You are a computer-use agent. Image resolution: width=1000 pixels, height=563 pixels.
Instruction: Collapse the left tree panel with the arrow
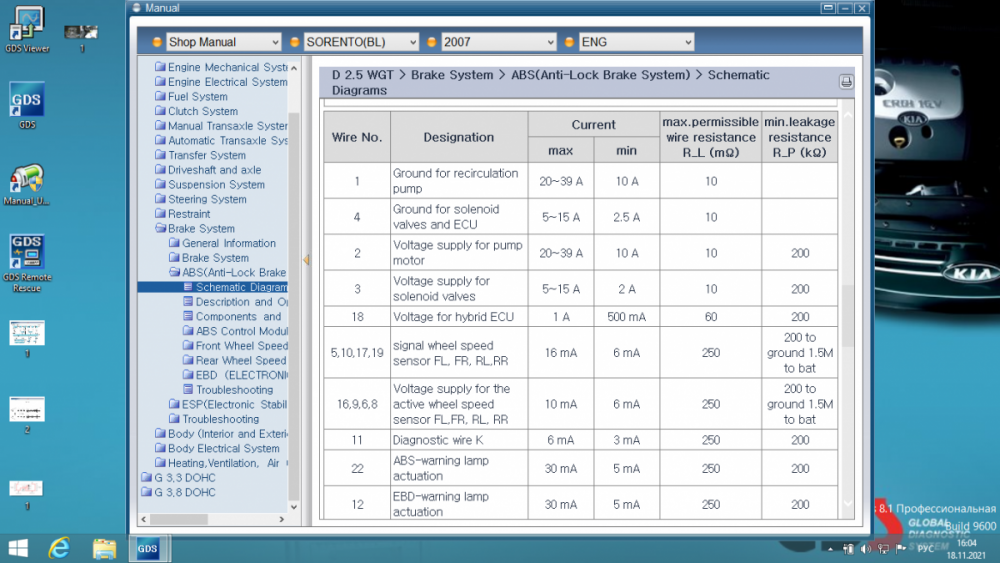click(x=306, y=260)
